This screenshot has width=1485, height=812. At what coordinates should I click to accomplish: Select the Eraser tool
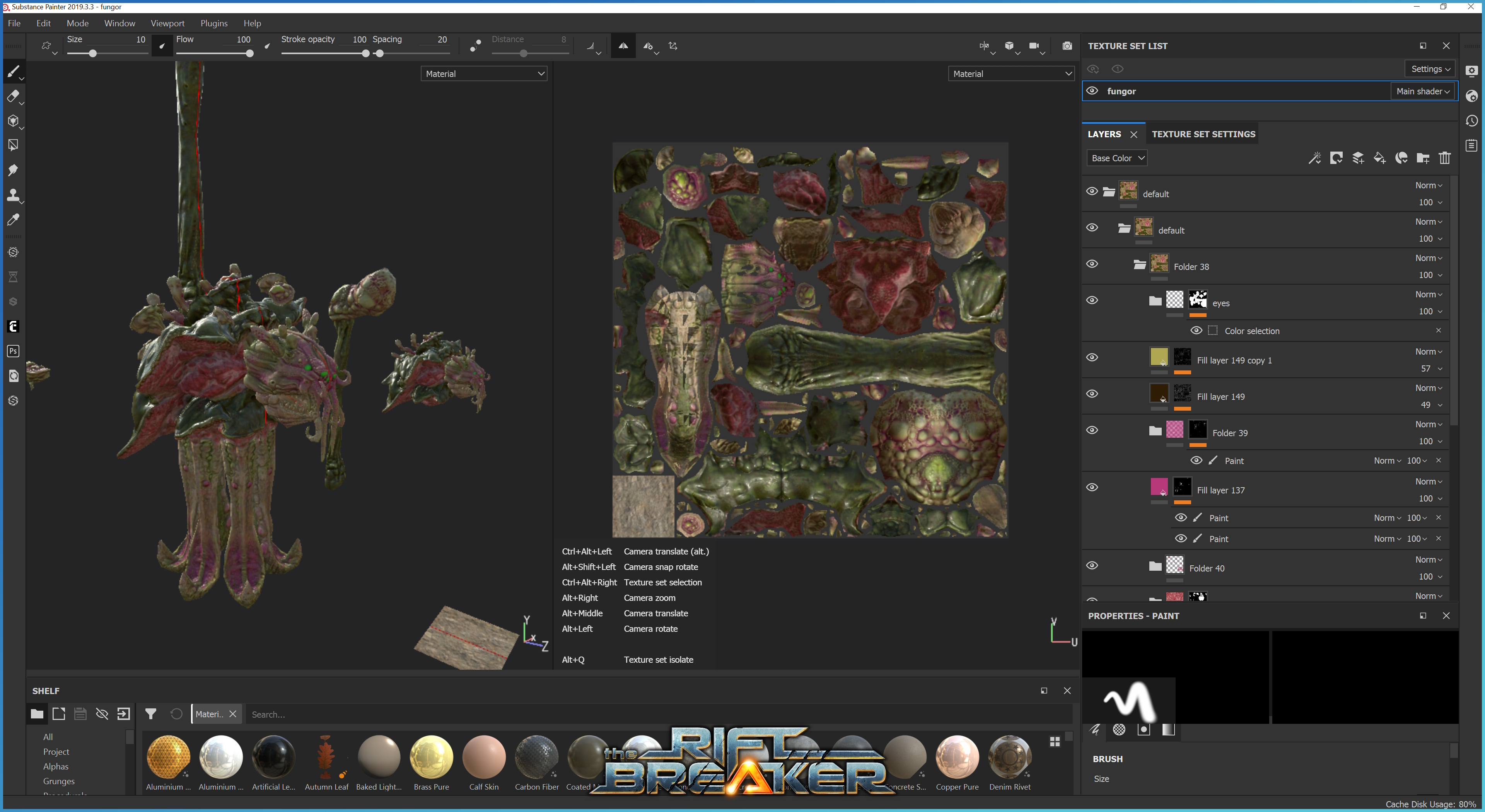13,96
